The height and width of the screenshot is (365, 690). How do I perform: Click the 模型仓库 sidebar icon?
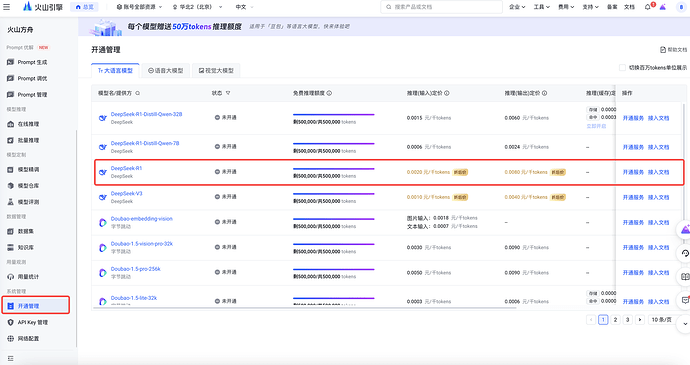point(11,186)
